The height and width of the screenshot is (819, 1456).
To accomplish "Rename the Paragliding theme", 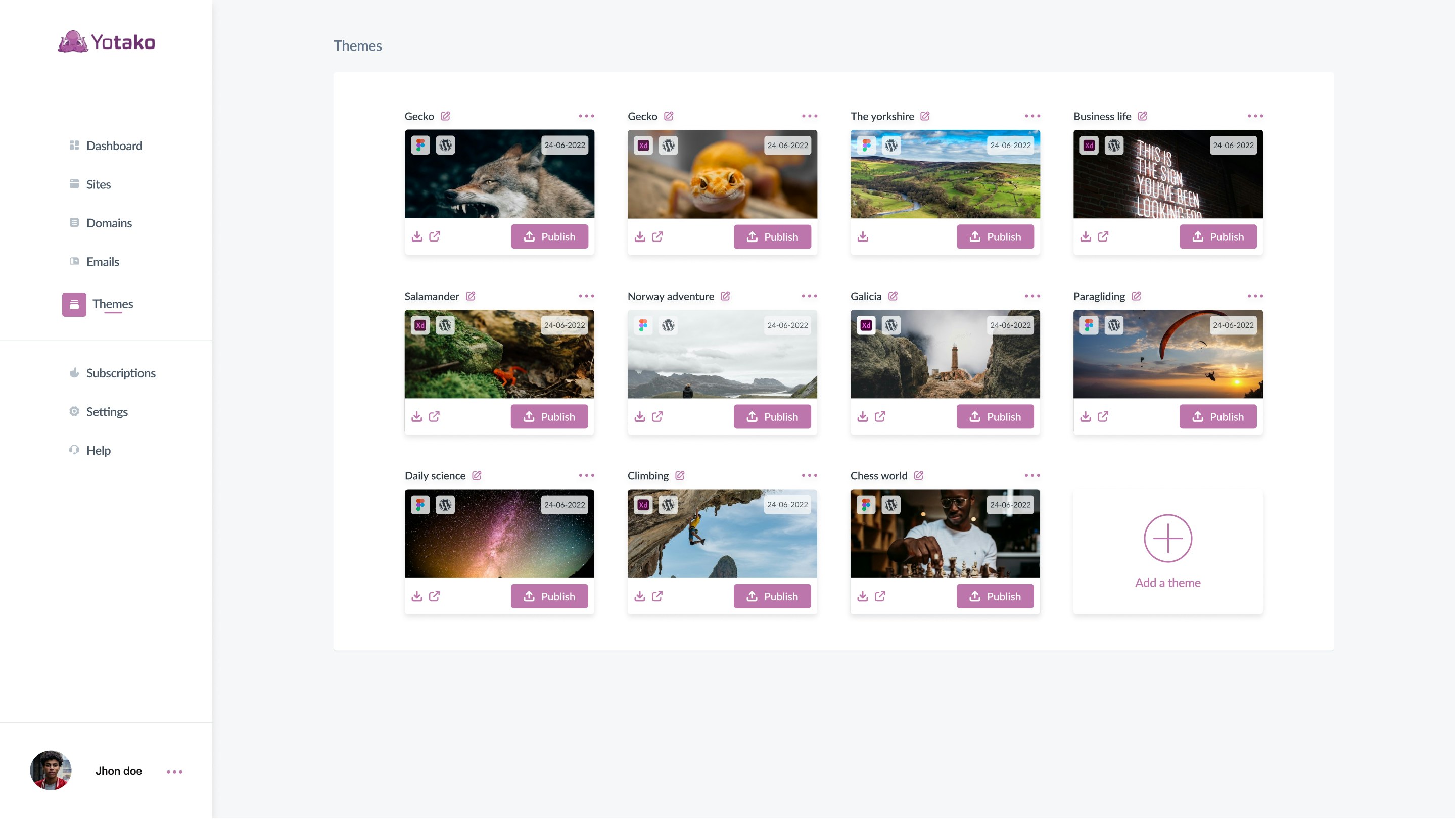I will click(1136, 296).
